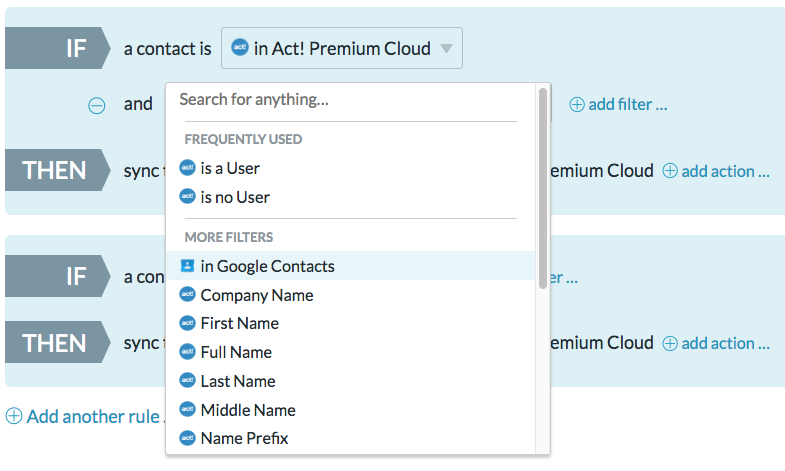This screenshot has height=471, width=785.
Task: Select the 'is a User' filter
Action: (x=230, y=168)
